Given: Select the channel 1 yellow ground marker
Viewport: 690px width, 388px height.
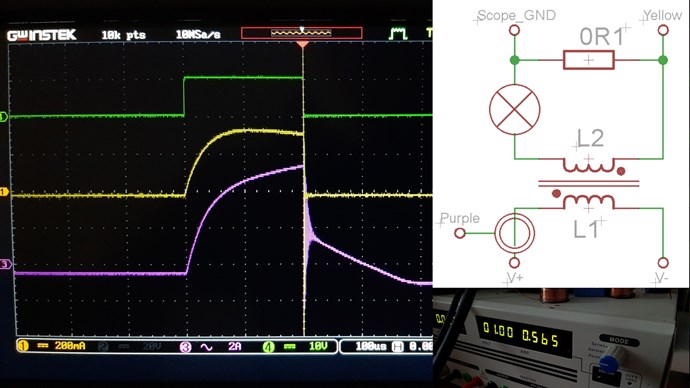Looking at the screenshot, I should [x=4, y=192].
